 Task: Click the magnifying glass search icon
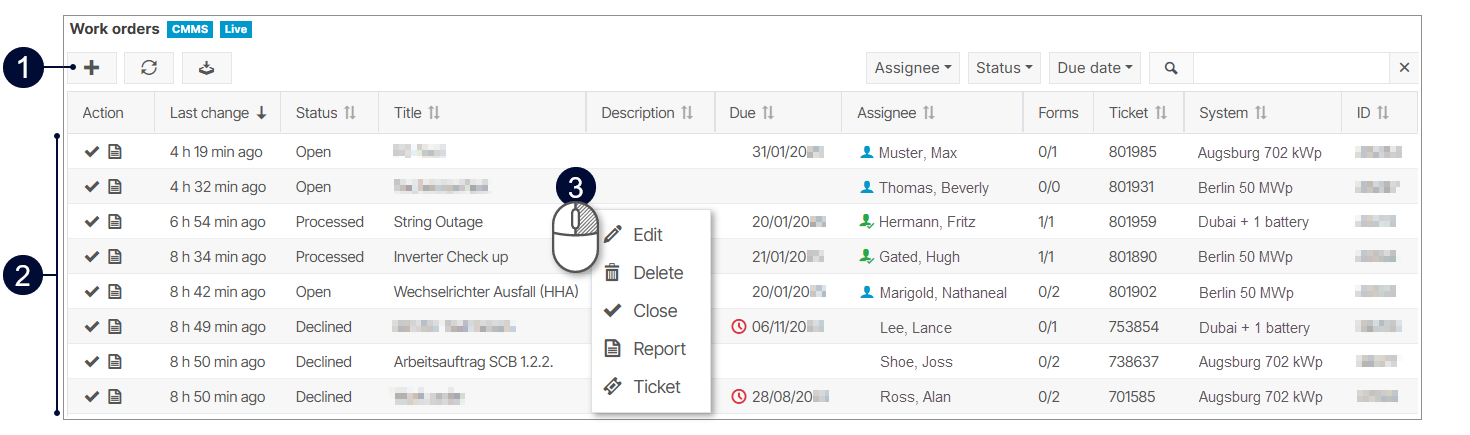pos(1171,68)
